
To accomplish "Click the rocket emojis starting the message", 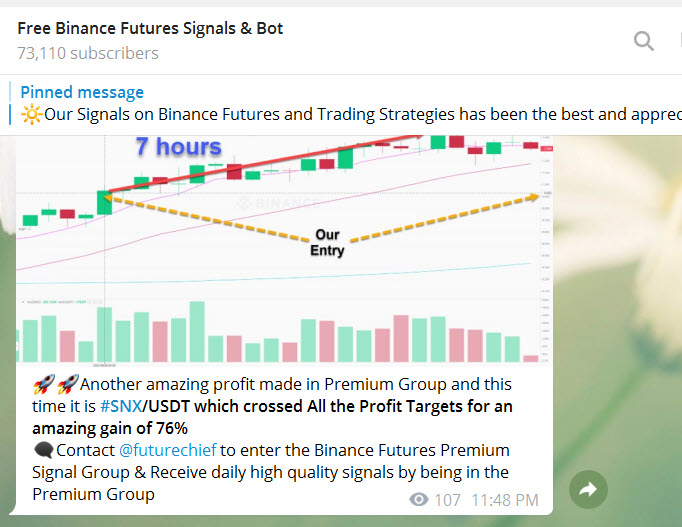I will pos(55,385).
